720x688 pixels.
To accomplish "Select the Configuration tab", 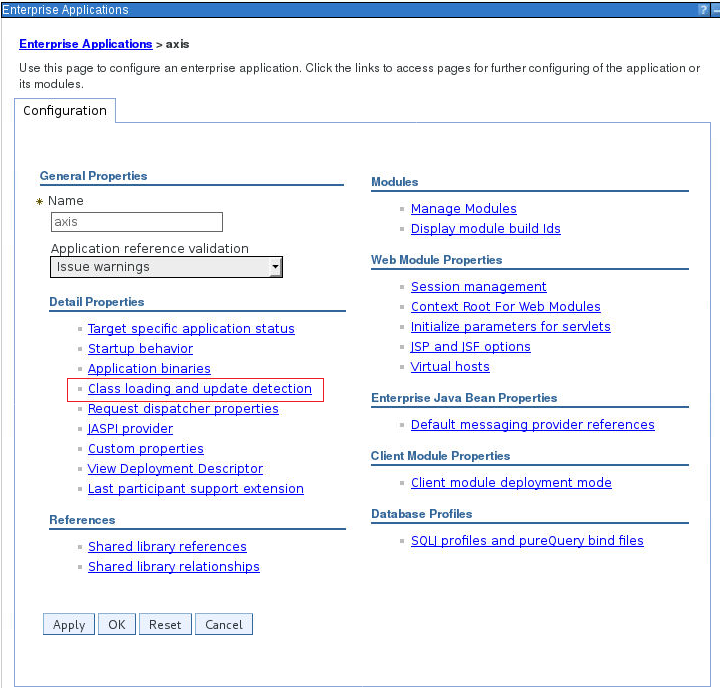I will (x=65, y=111).
